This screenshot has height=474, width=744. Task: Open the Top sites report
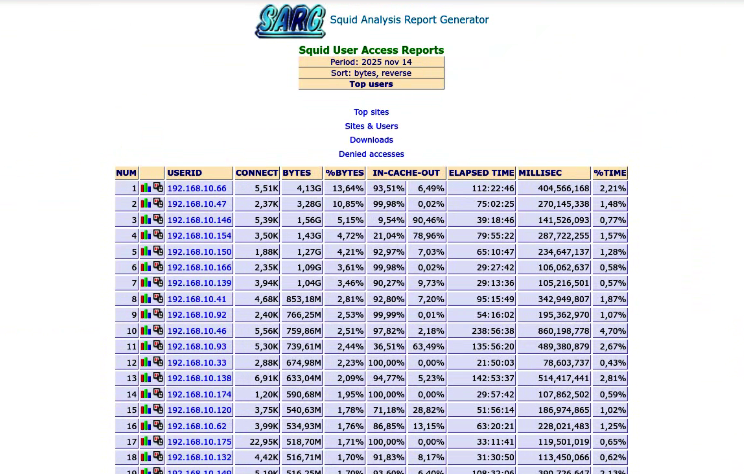click(x=371, y=112)
